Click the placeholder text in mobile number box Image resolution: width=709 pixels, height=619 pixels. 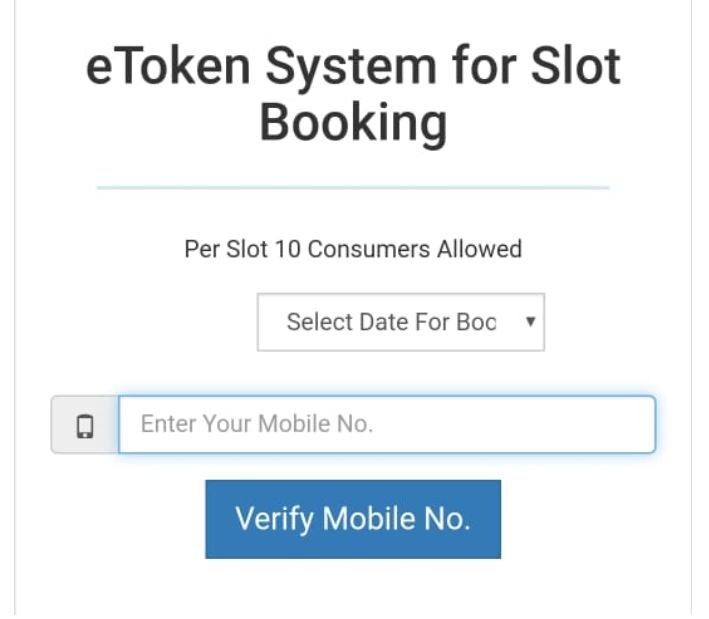pyautogui.click(x=257, y=424)
